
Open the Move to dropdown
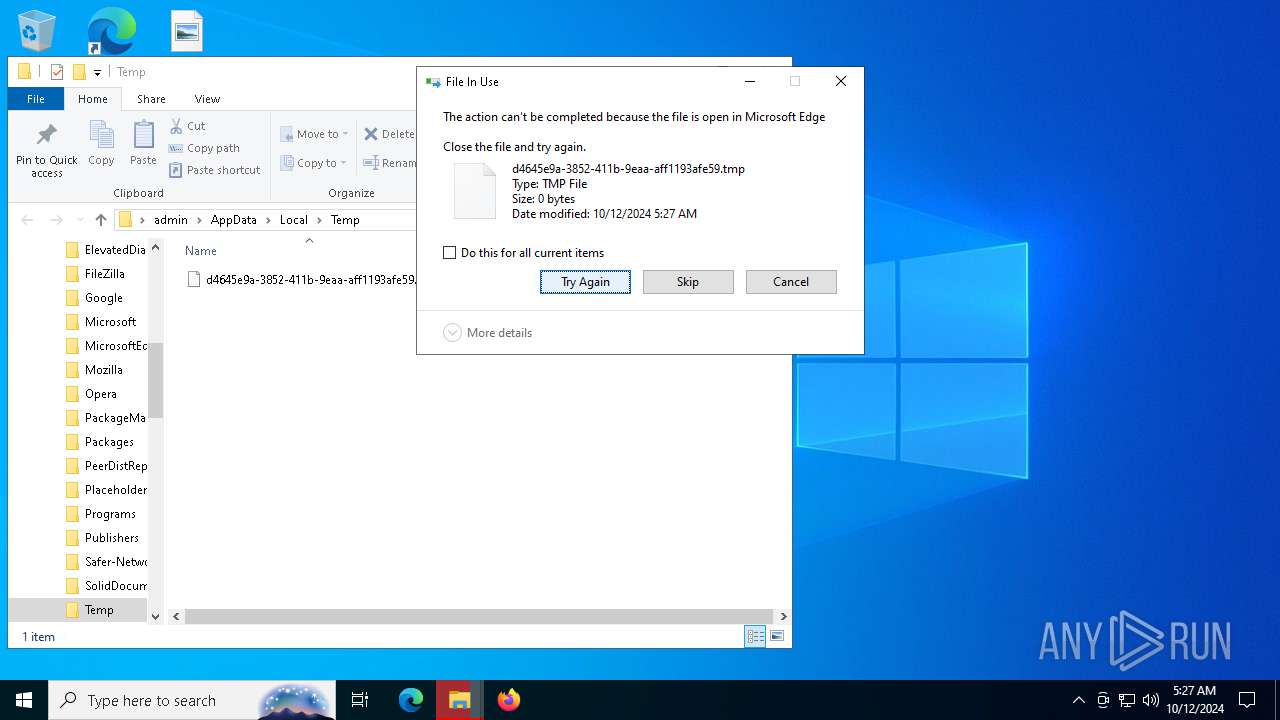coord(314,134)
